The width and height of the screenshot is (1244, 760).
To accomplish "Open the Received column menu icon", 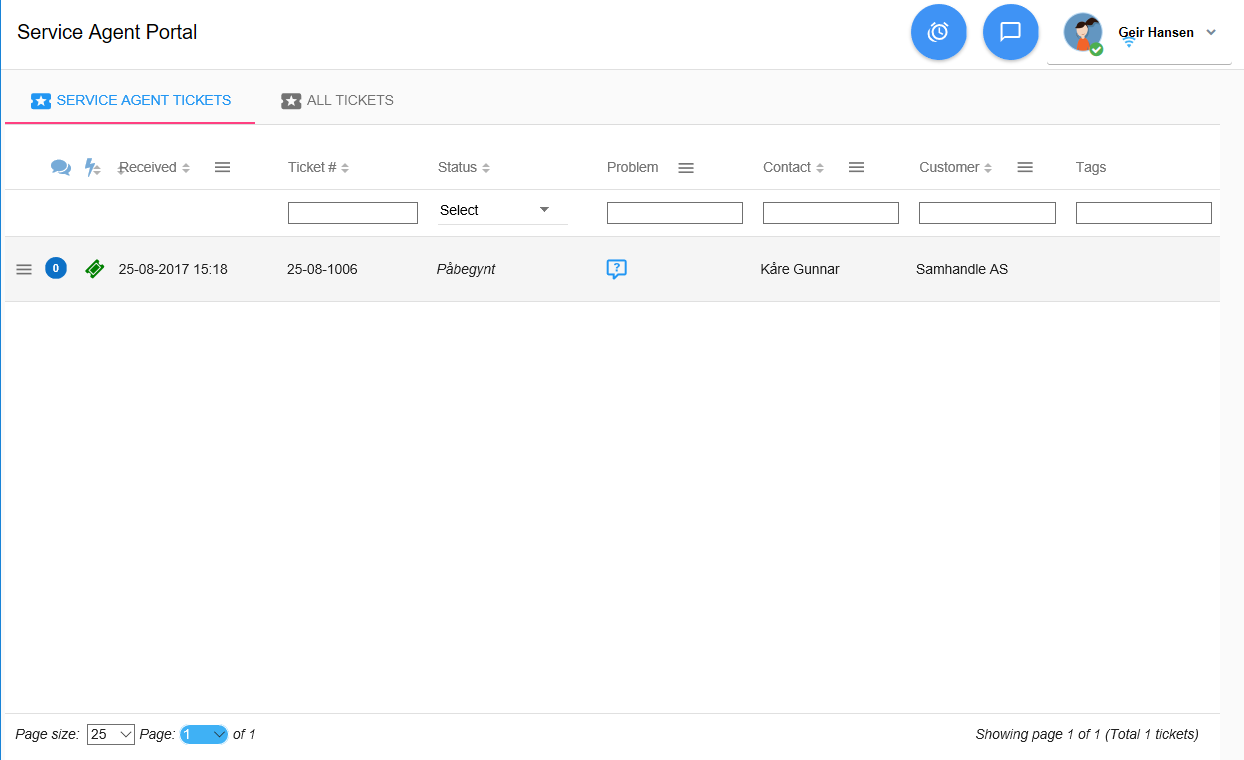I will [x=223, y=167].
